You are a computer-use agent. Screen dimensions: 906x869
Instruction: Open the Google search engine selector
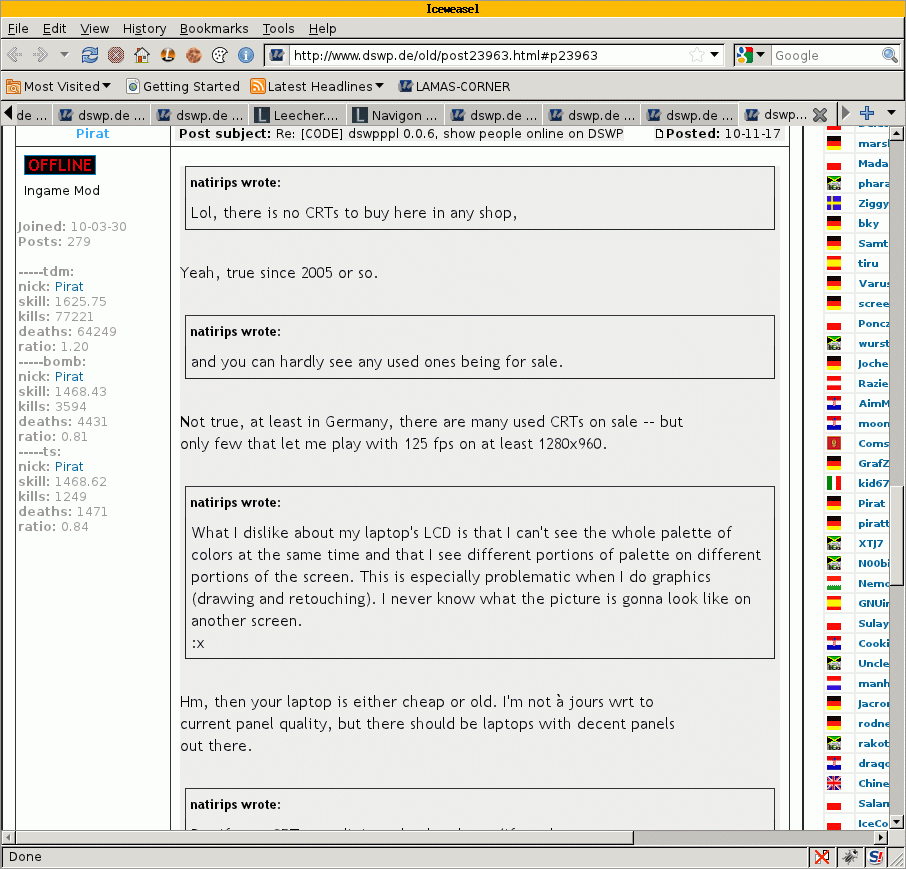point(751,55)
